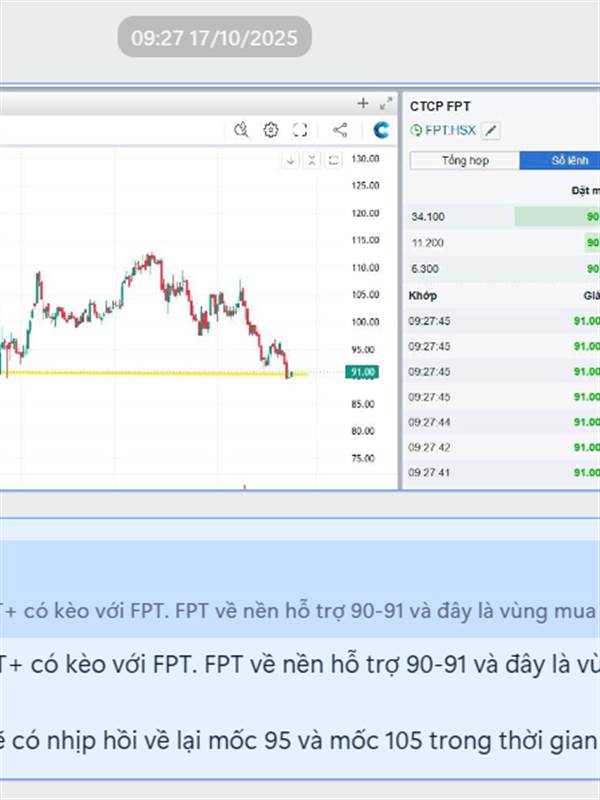Image resolution: width=600 pixels, height=800 pixels.
Task: Click the 125.00 price axis label
Action: coord(365,185)
